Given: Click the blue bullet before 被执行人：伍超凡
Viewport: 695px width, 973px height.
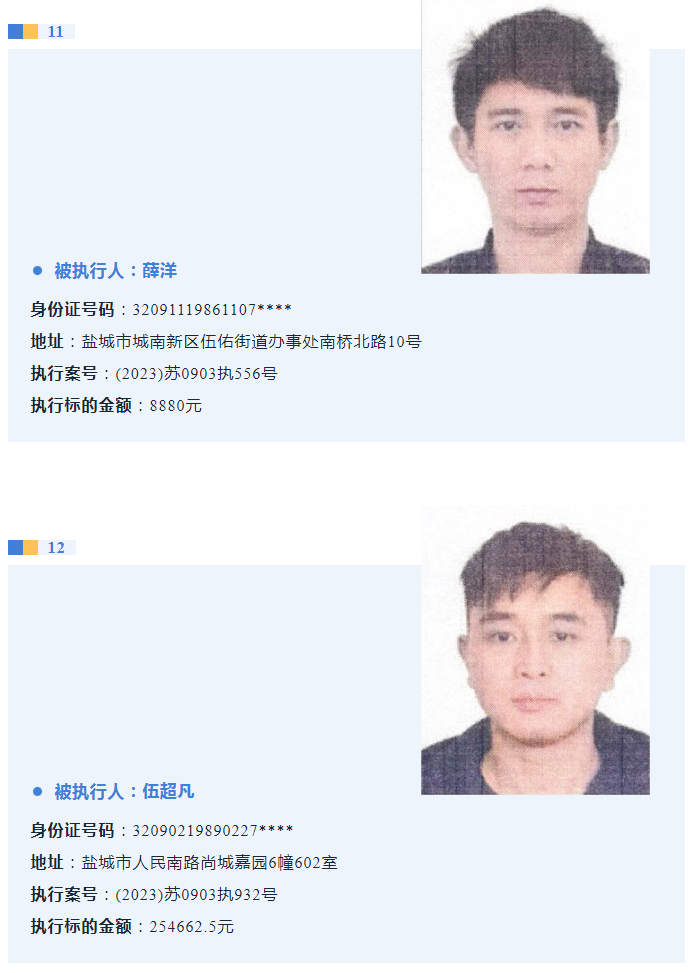Looking at the screenshot, I should (37, 791).
